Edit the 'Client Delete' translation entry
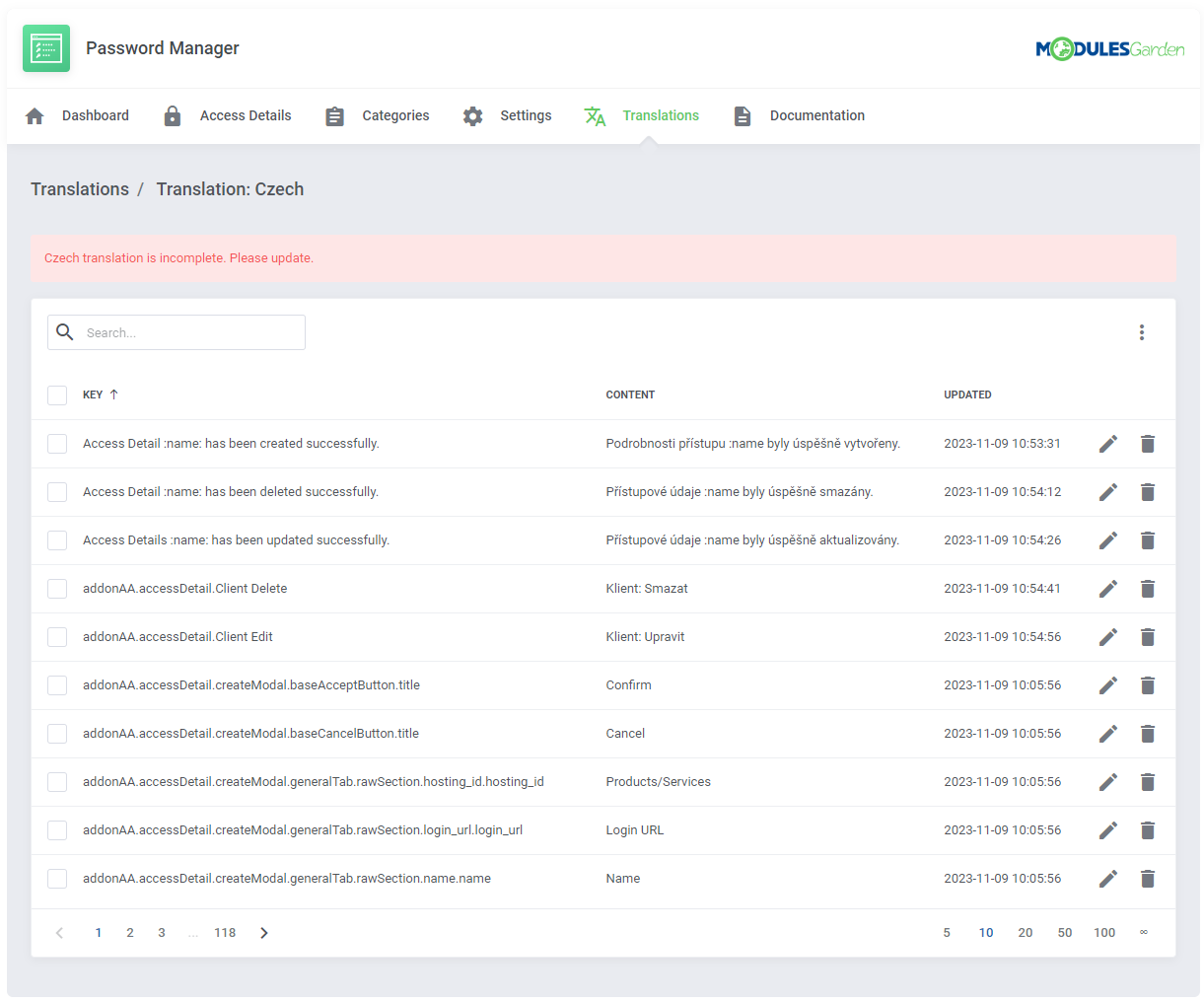This screenshot has height=1003, width=1204. point(1108,589)
